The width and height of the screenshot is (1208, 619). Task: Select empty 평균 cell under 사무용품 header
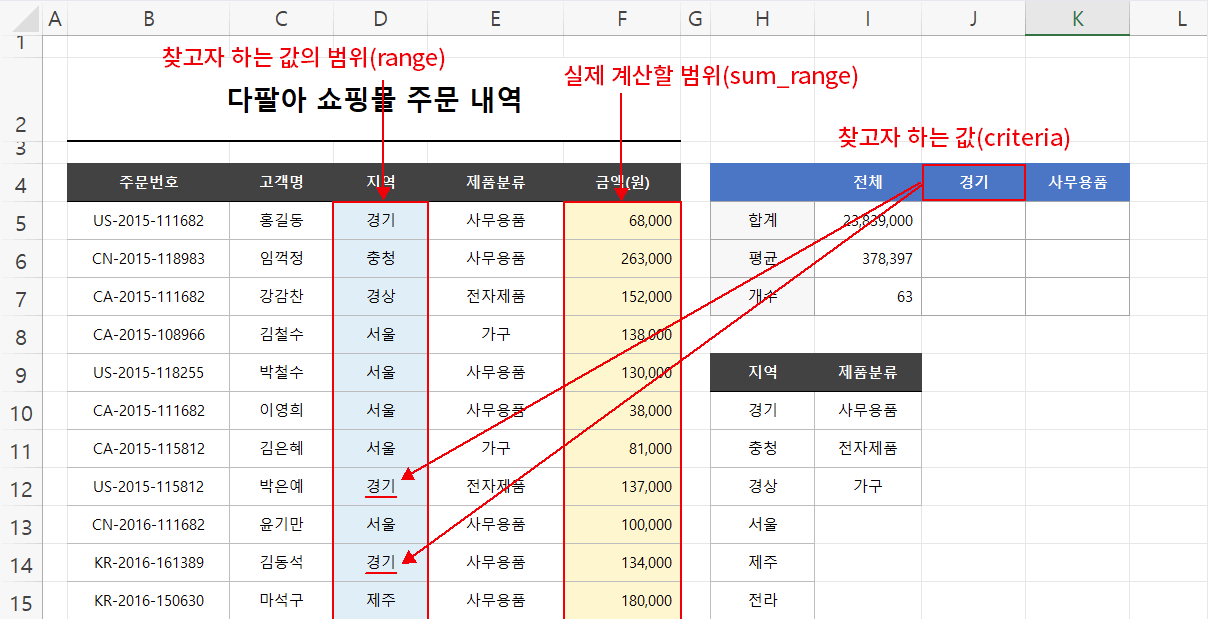click(x=1077, y=258)
